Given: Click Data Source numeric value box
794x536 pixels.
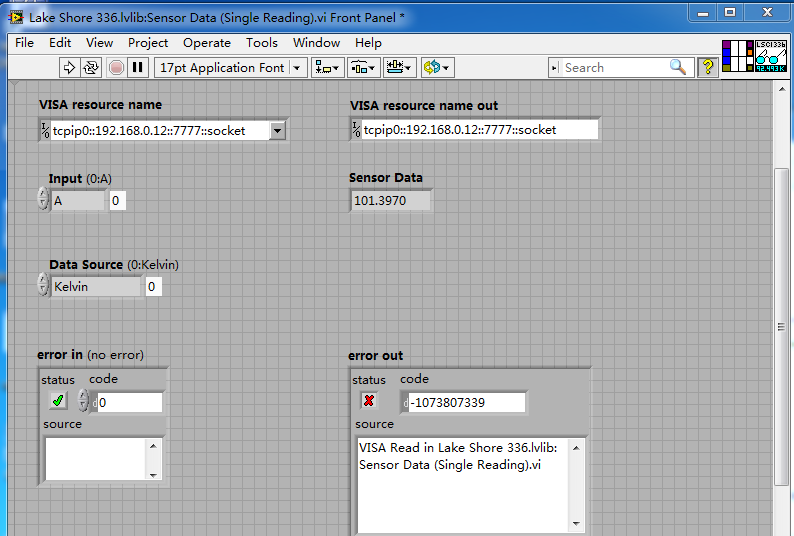Looking at the screenshot, I should click(x=153, y=287).
